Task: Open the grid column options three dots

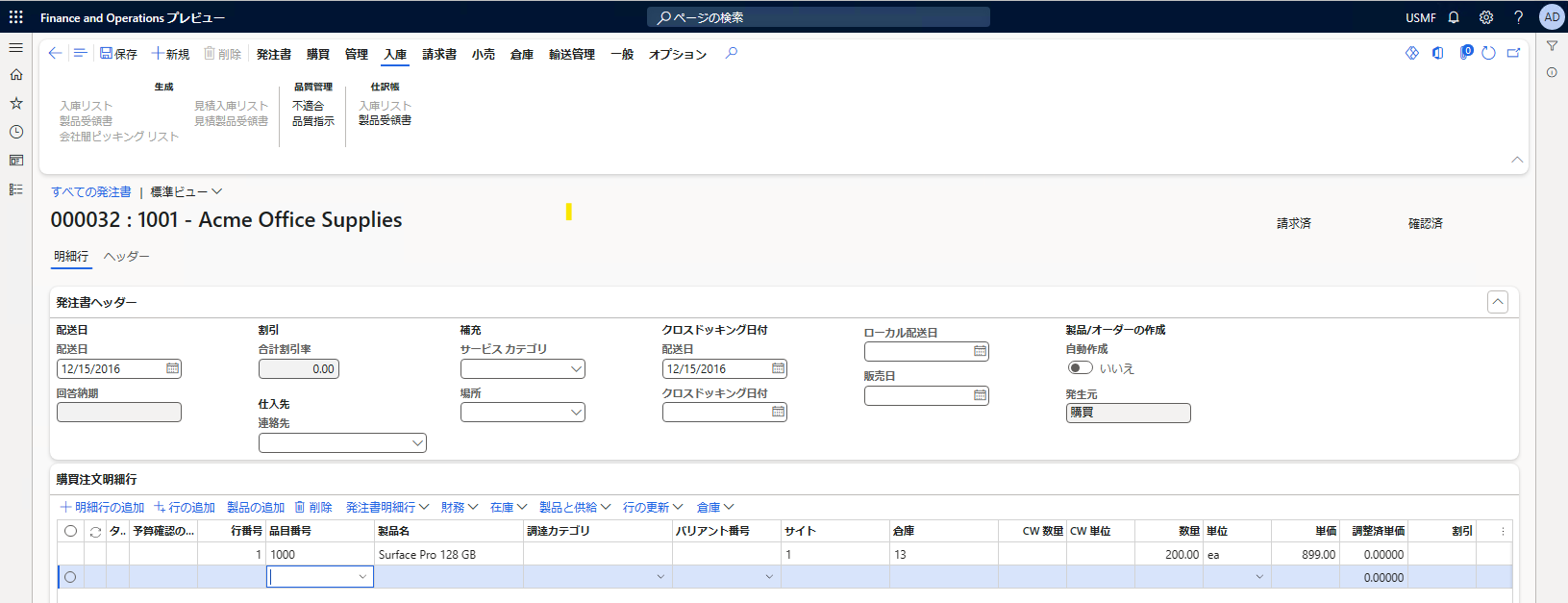Action: (x=1503, y=531)
